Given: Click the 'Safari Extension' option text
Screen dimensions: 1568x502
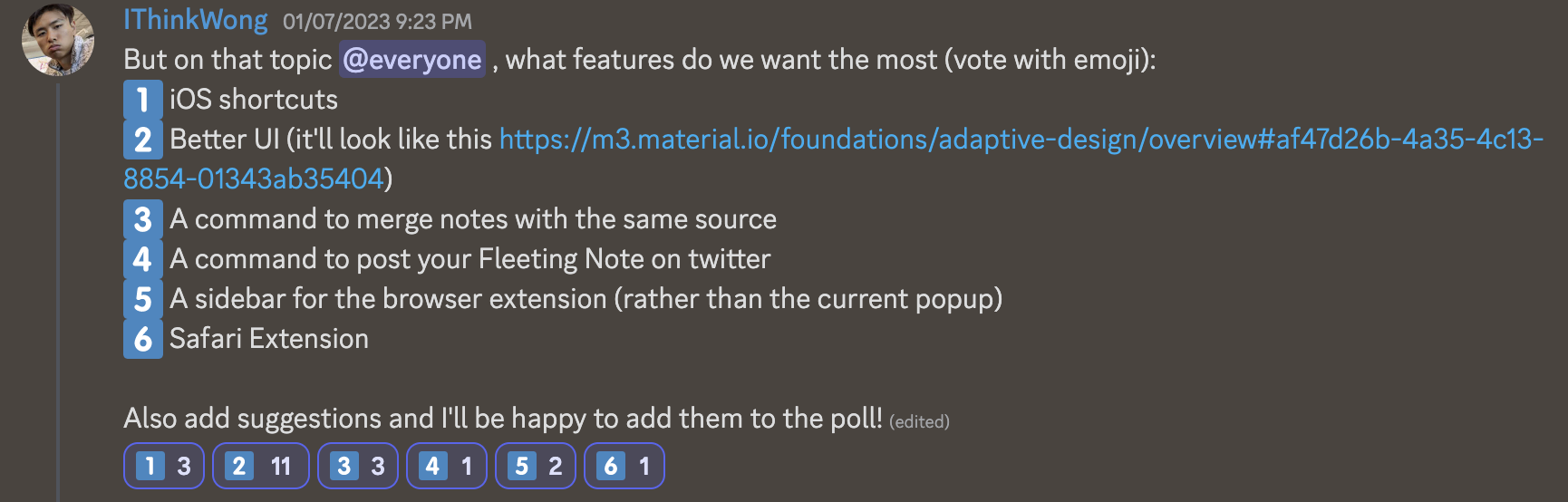Looking at the screenshot, I should point(269,339).
